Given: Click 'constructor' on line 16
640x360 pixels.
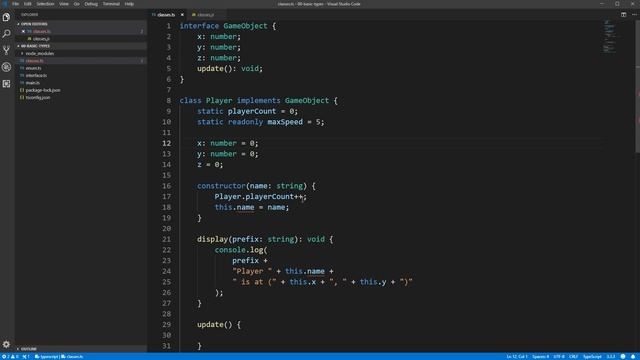Looking at the screenshot, I should (x=221, y=186).
